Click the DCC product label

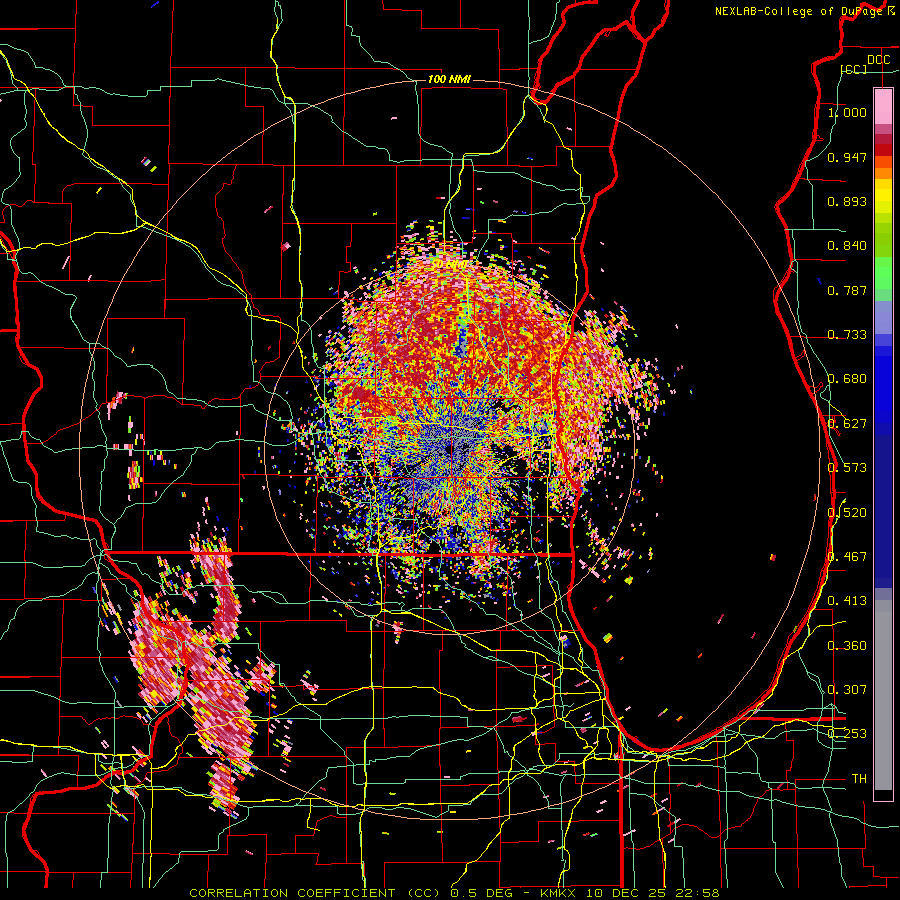click(x=879, y=59)
